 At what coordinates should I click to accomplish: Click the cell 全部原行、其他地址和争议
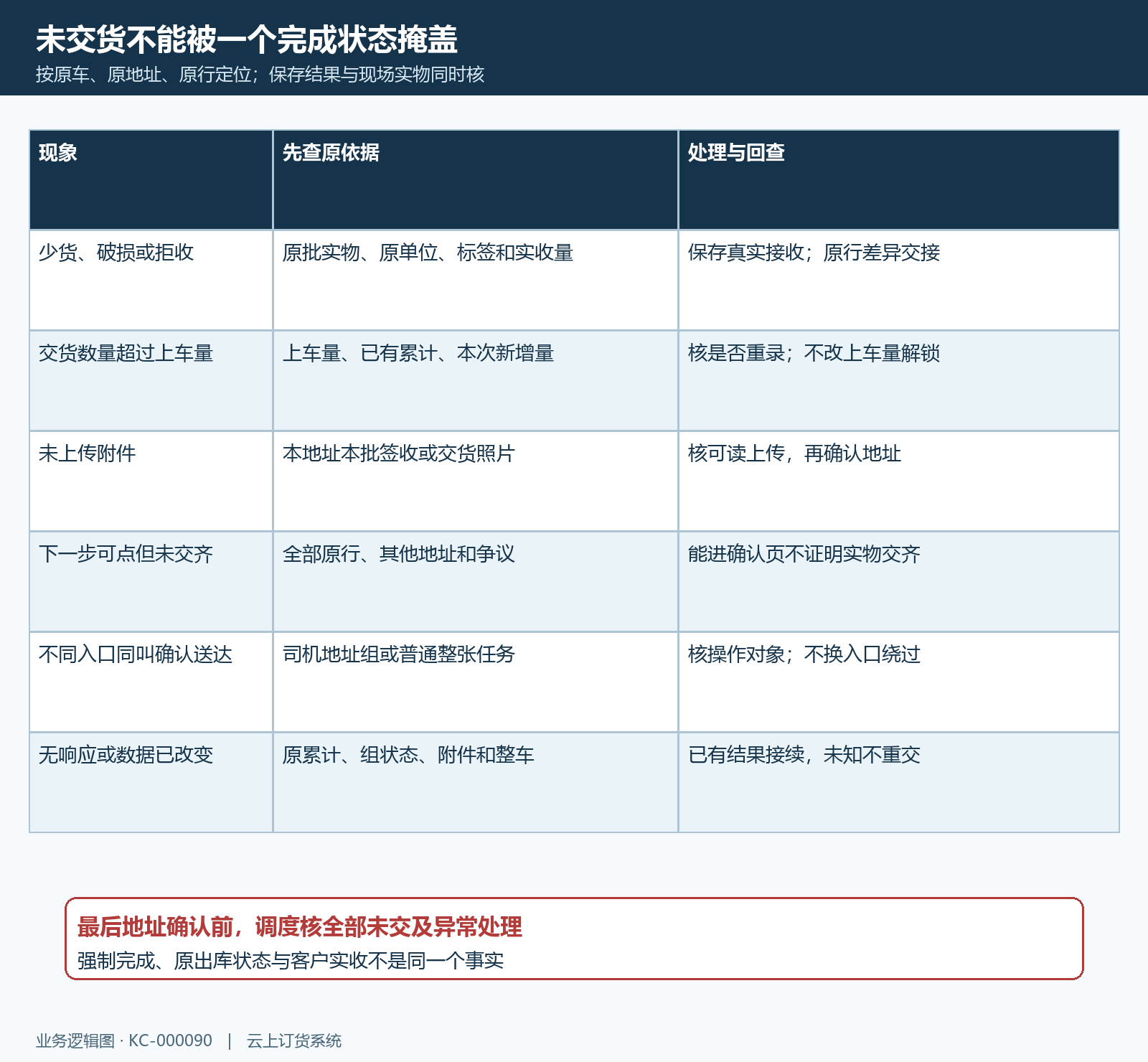pos(475,582)
